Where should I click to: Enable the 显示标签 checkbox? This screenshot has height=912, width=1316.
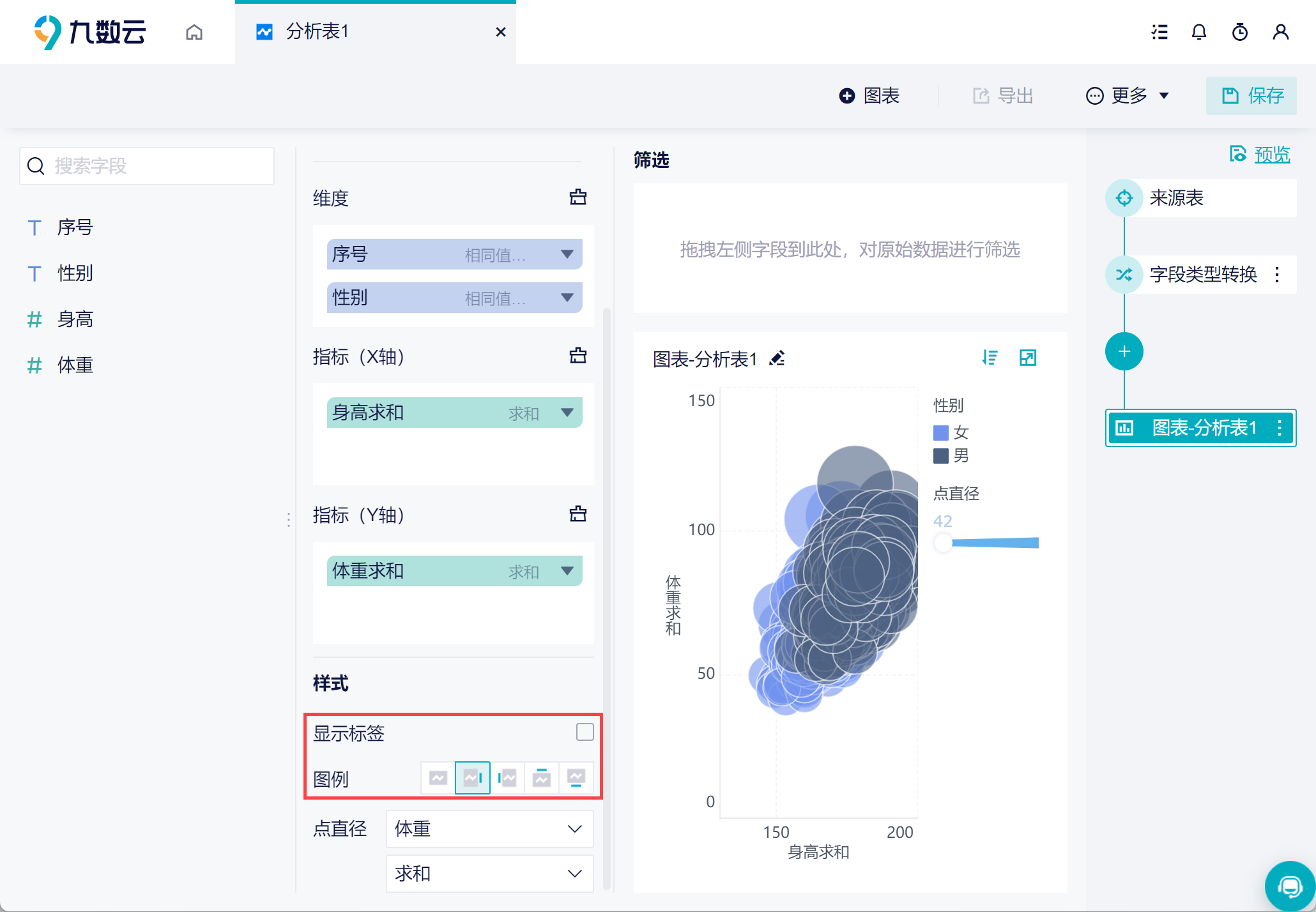[585, 732]
